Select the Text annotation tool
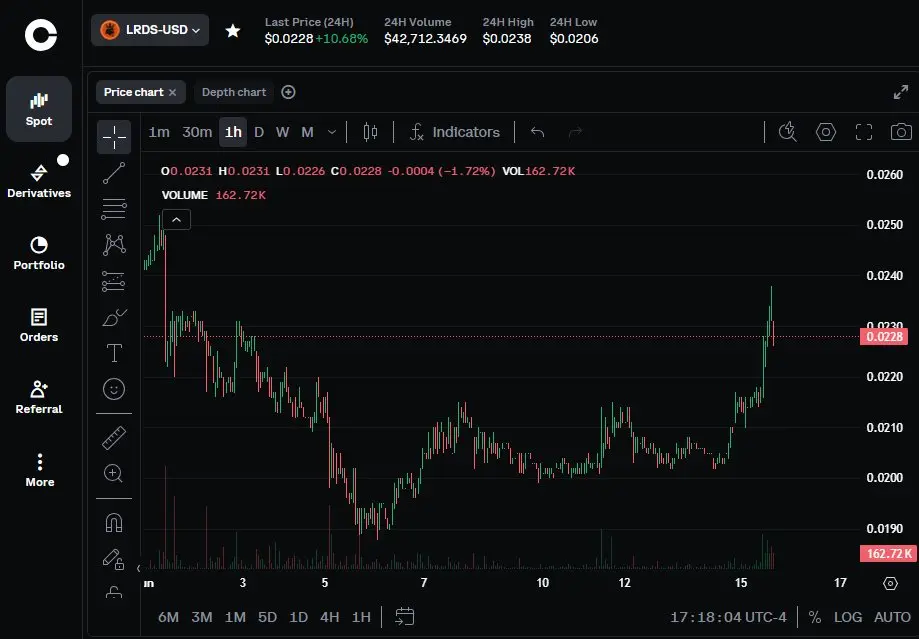This screenshot has height=639, width=919. click(114, 354)
